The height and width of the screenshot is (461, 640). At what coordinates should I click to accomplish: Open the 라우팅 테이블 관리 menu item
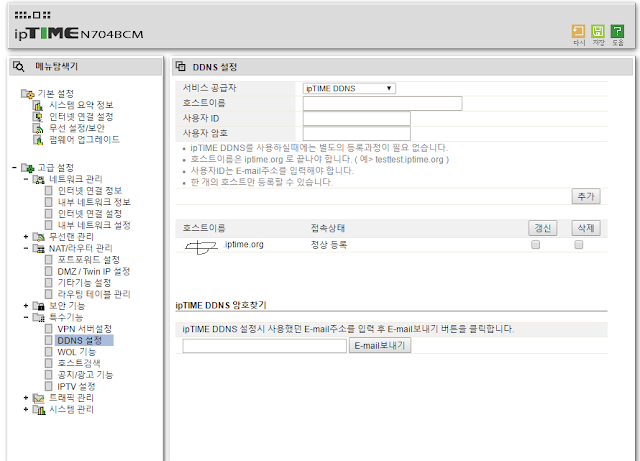(94, 294)
